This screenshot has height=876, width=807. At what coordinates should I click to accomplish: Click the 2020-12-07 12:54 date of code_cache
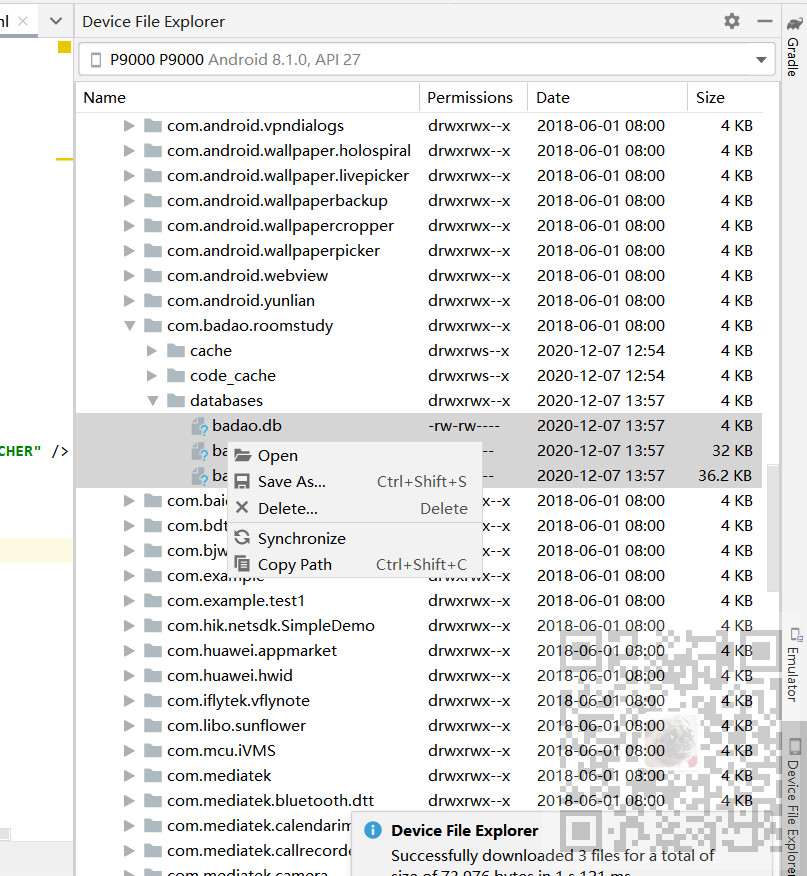point(601,375)
